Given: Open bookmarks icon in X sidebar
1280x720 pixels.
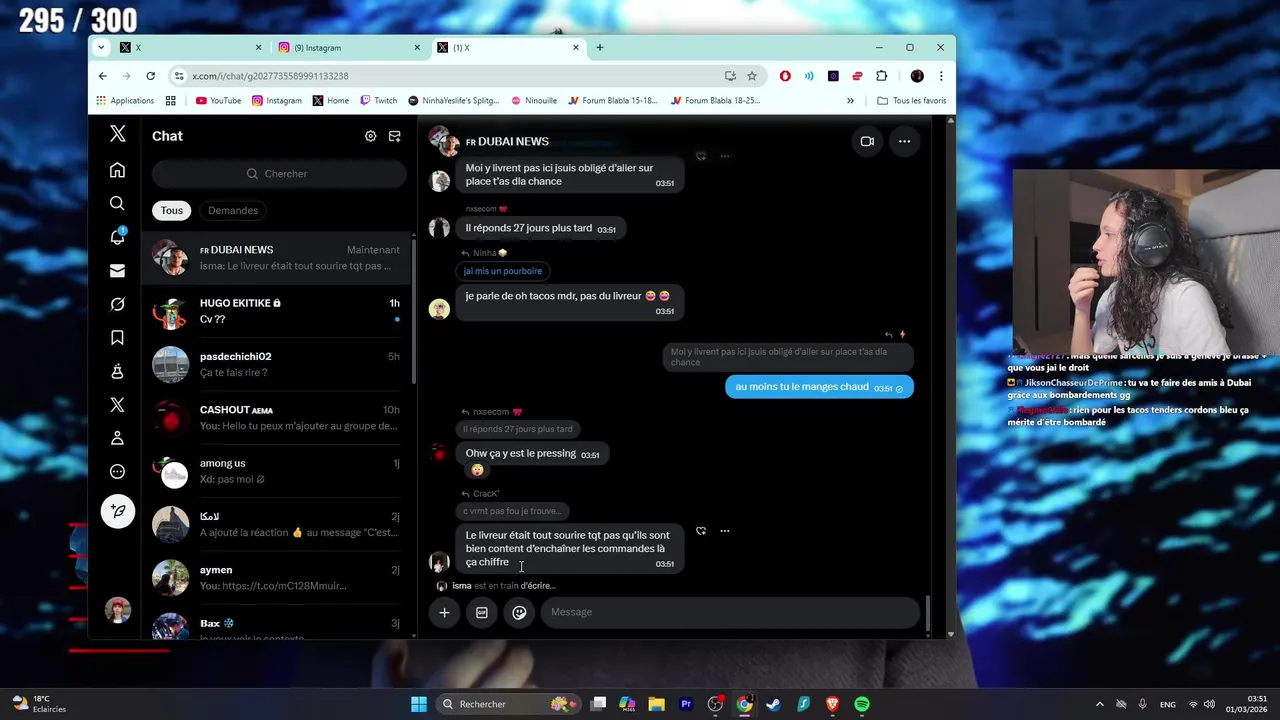Looking at the screenshot, I should pyautogui.click(x=117, y=337).
